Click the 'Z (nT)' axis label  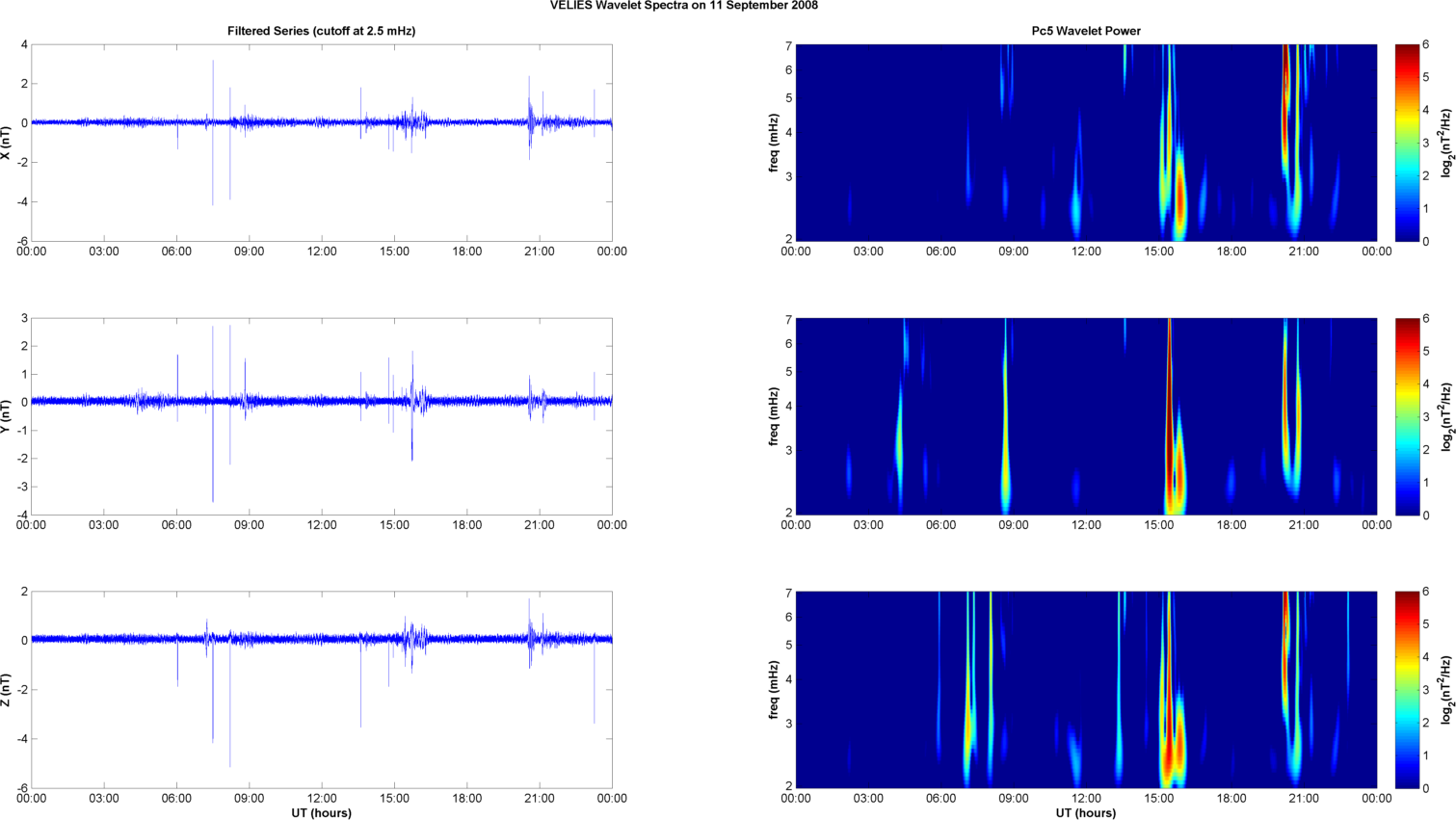pyautogui.click(x=7, y=690)
